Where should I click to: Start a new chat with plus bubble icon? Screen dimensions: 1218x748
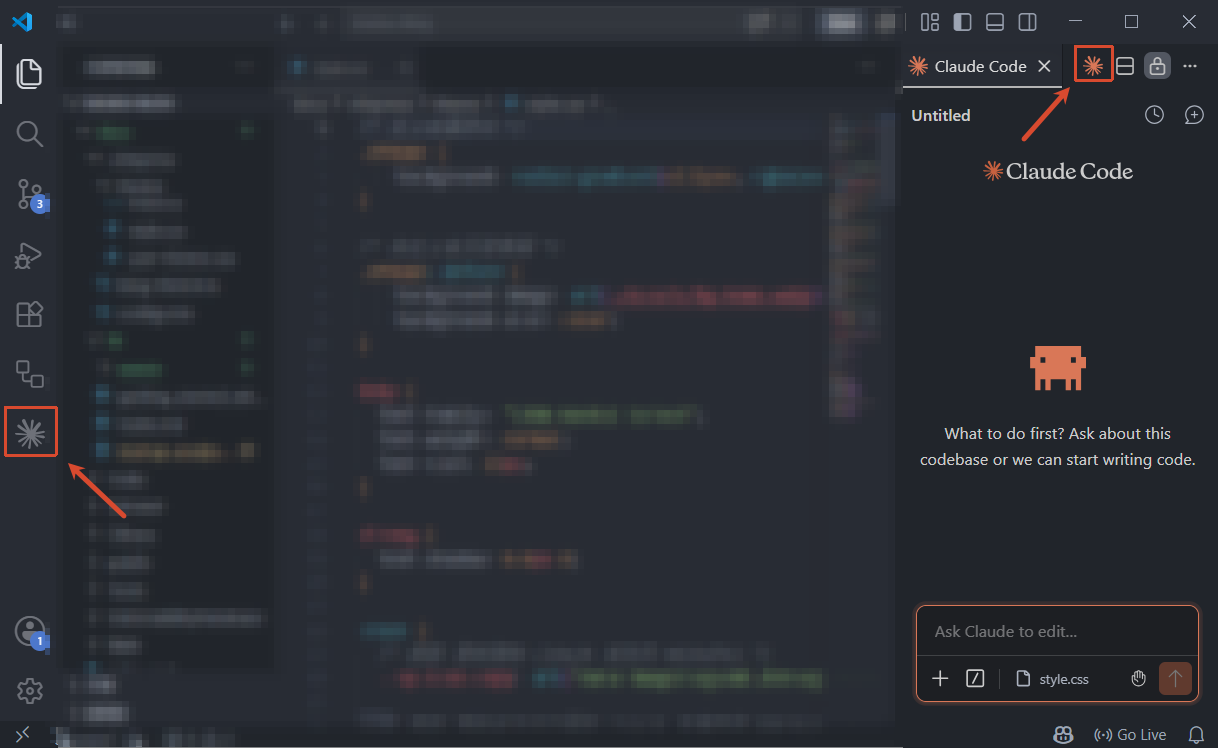click(x=1194, y=115)
